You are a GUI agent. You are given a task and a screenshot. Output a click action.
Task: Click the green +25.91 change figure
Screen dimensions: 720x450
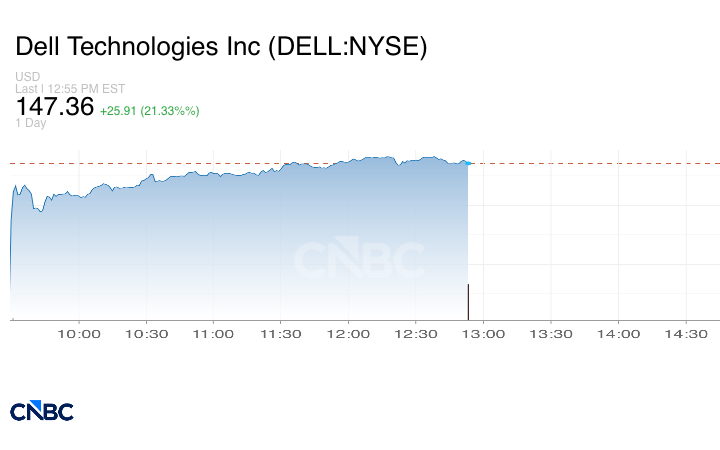(122, 110)
